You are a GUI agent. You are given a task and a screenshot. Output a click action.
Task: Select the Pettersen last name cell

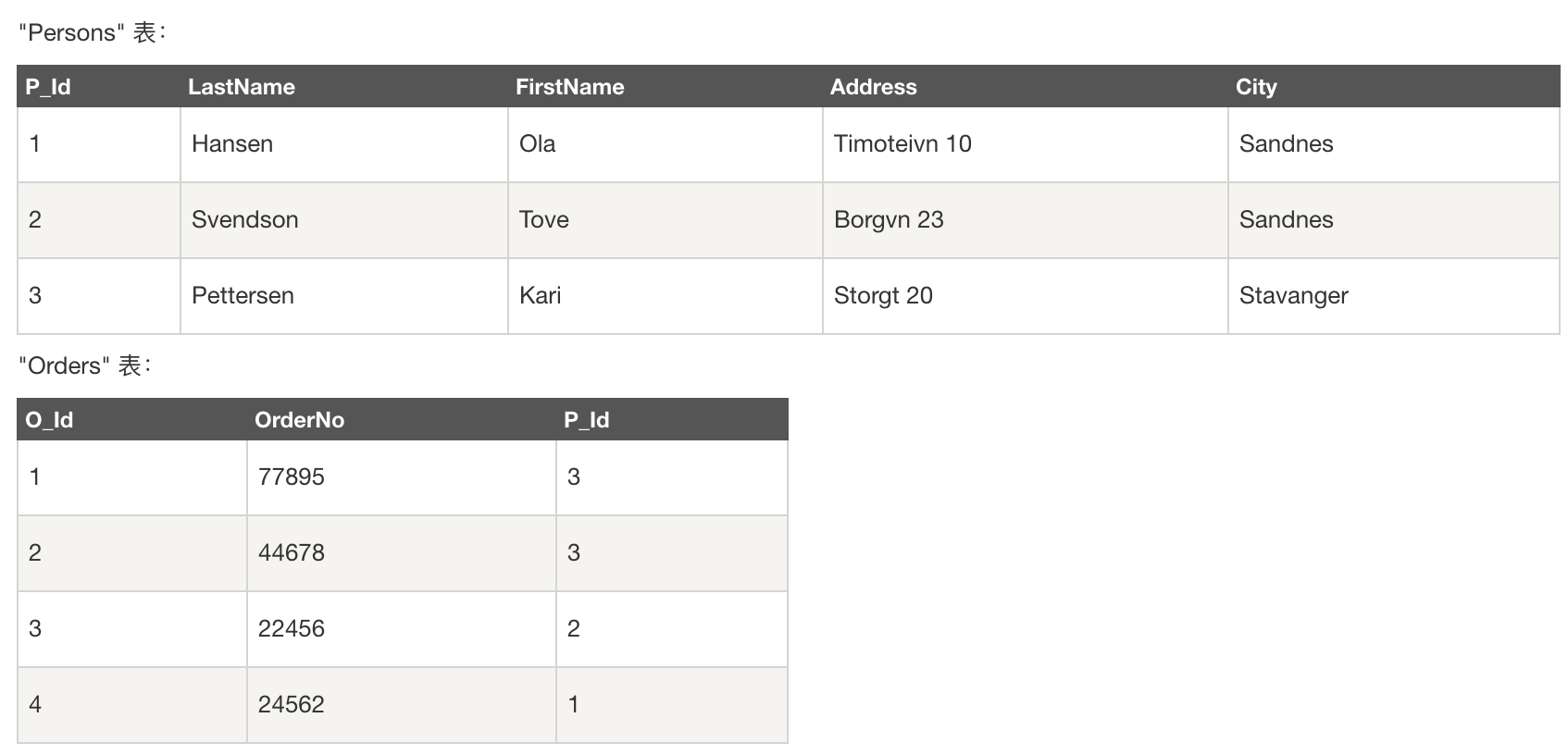pyautogui.click(x=243, y=296)
